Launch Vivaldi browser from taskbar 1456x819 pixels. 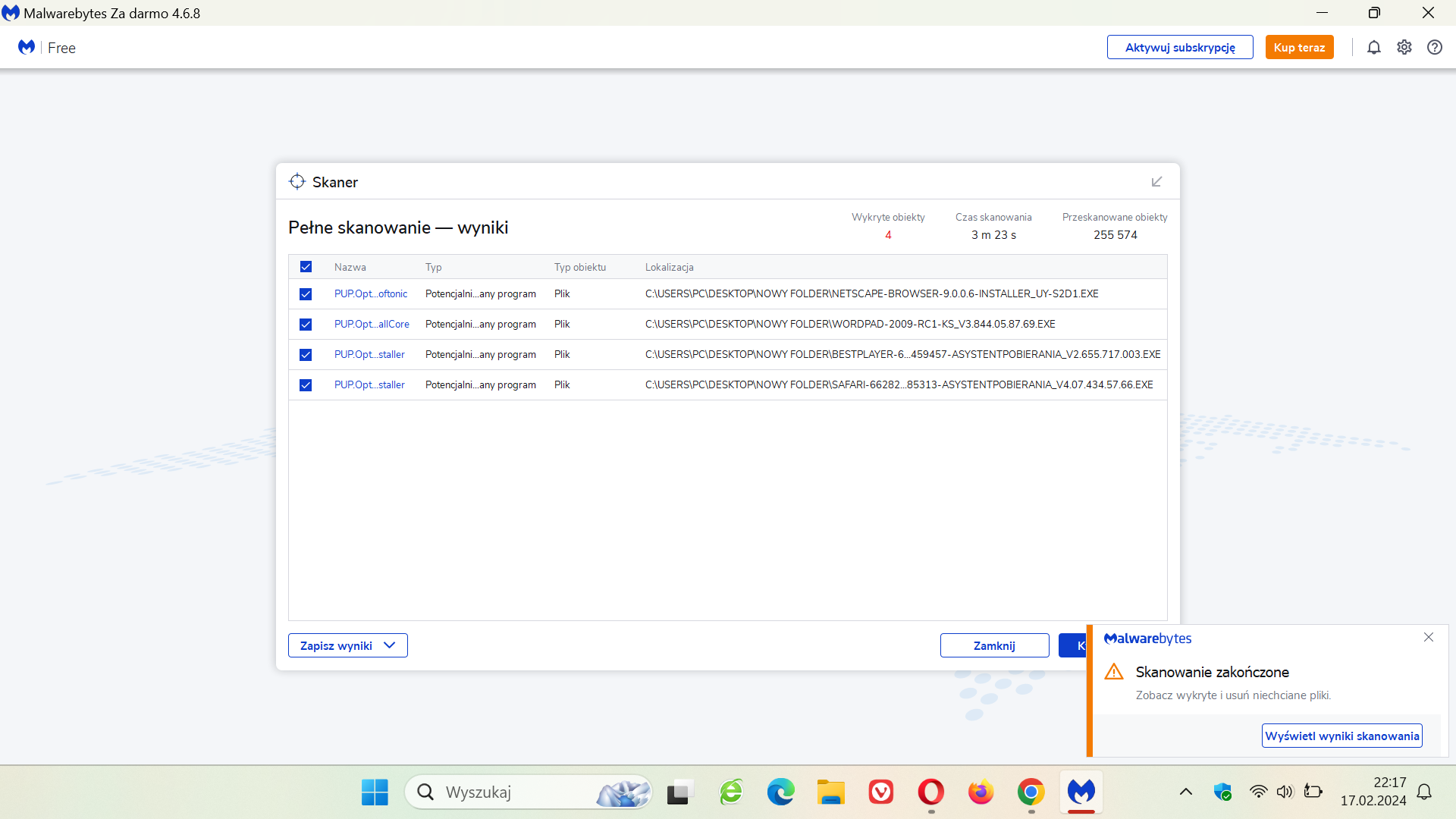click(880, 792)
